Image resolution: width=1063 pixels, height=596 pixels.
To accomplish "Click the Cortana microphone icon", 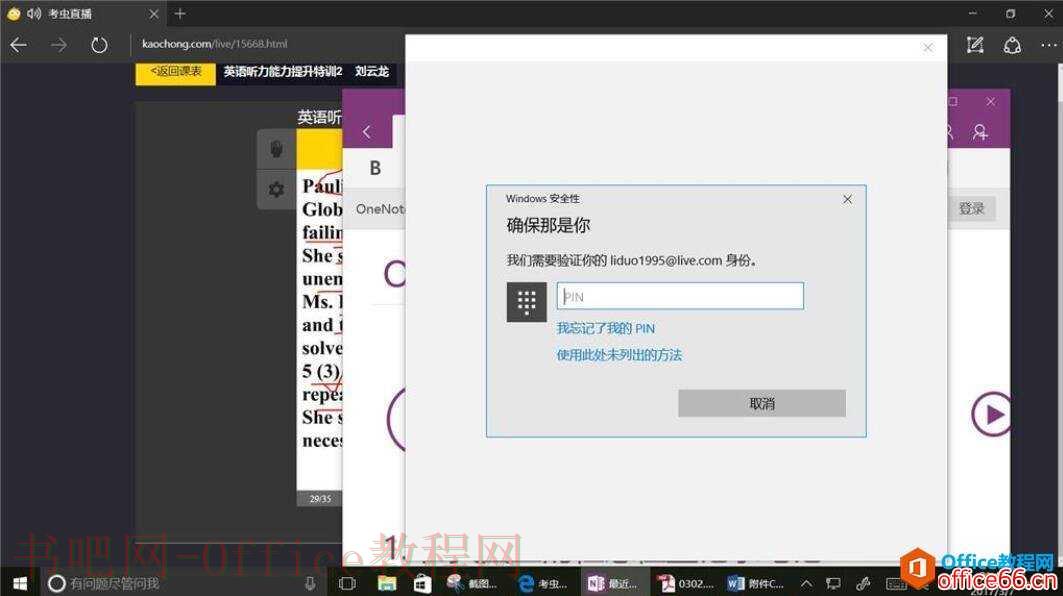I will pos(310,583).
